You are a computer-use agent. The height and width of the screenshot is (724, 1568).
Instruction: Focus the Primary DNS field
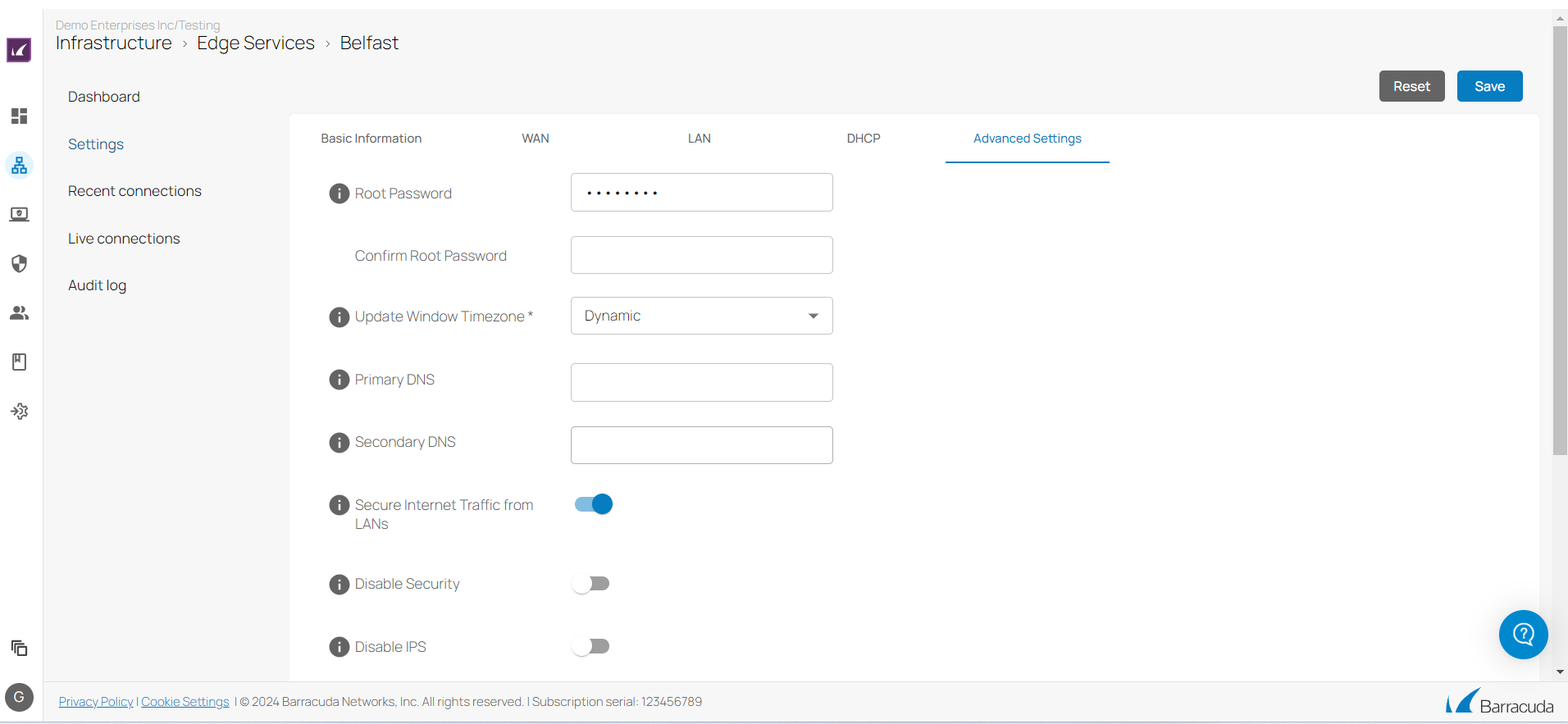701,382
